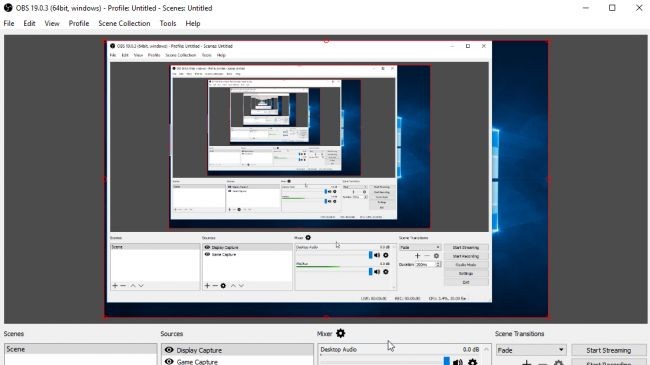Click Mic/Aux label in previewed mixer
This screenshot has width=650, height=365.
click(x=302, y=264)
